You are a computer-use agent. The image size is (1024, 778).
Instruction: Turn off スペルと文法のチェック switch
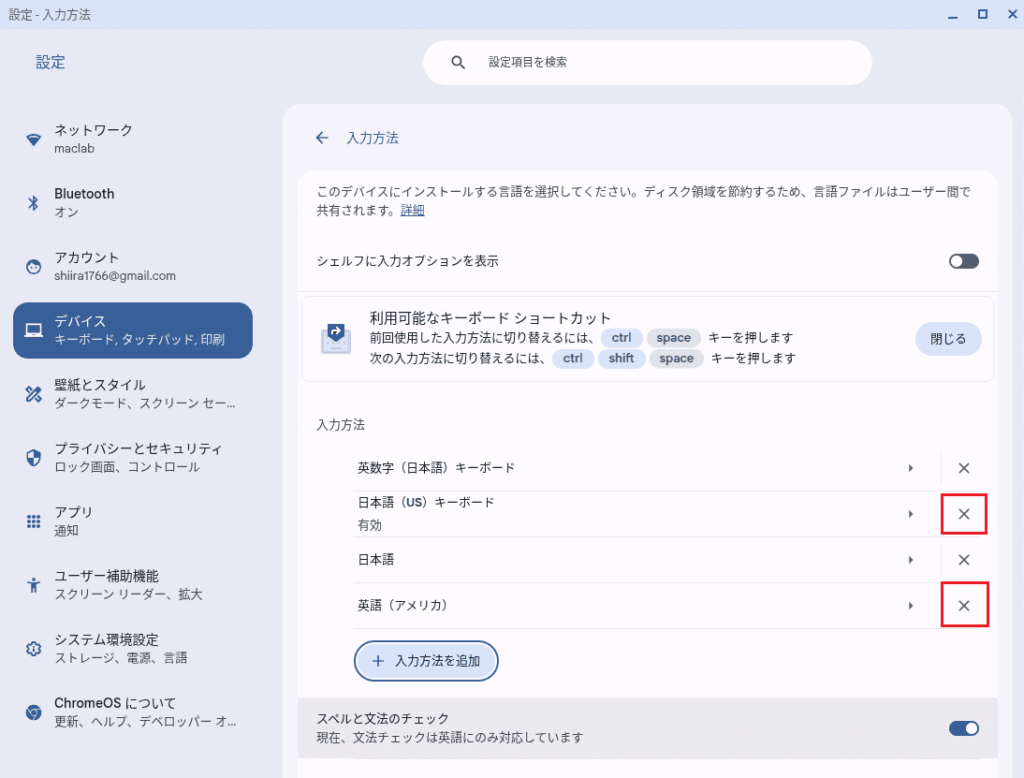963,728
